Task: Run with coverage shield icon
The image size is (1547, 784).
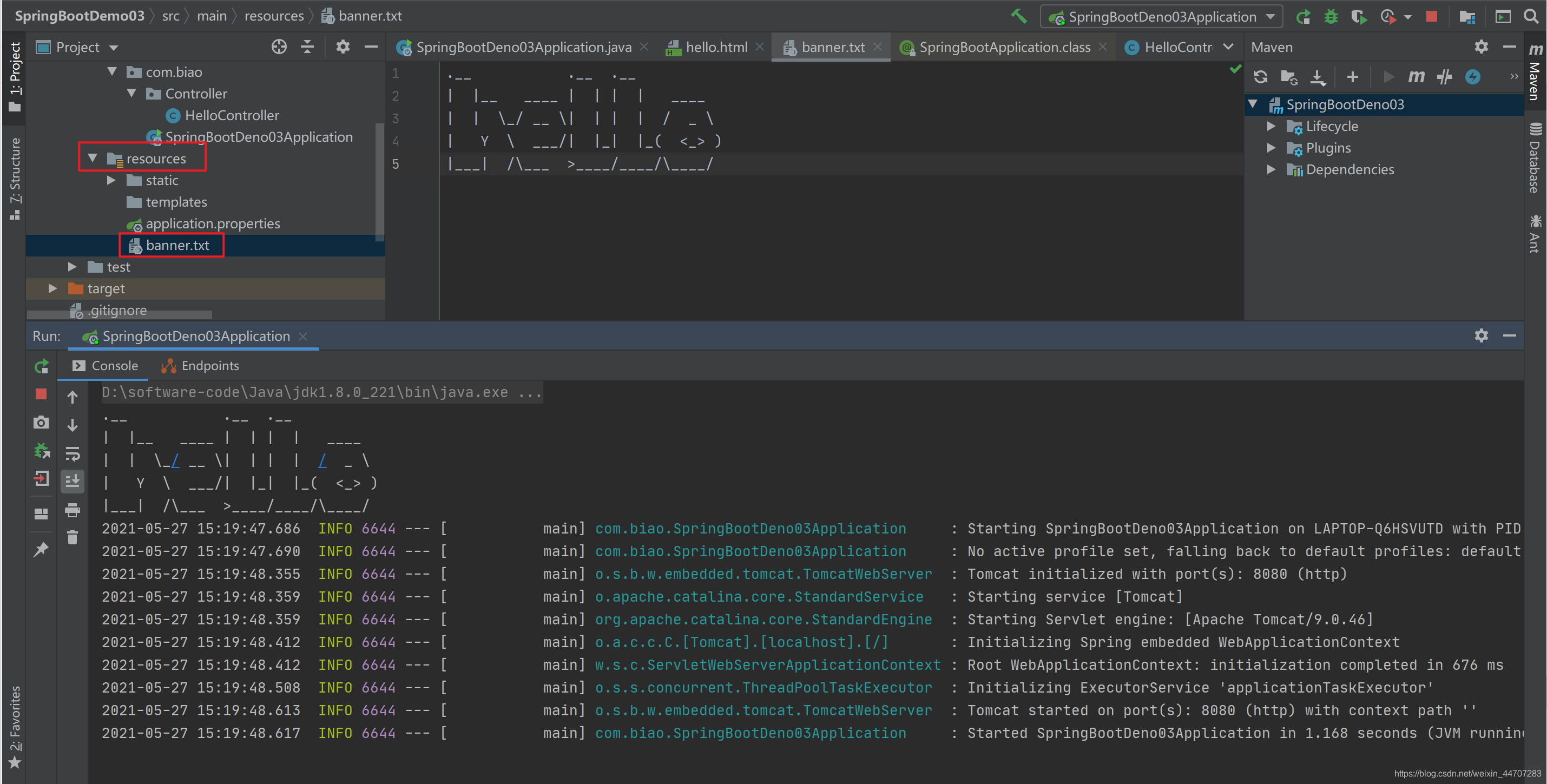Action: point(1359,17)
